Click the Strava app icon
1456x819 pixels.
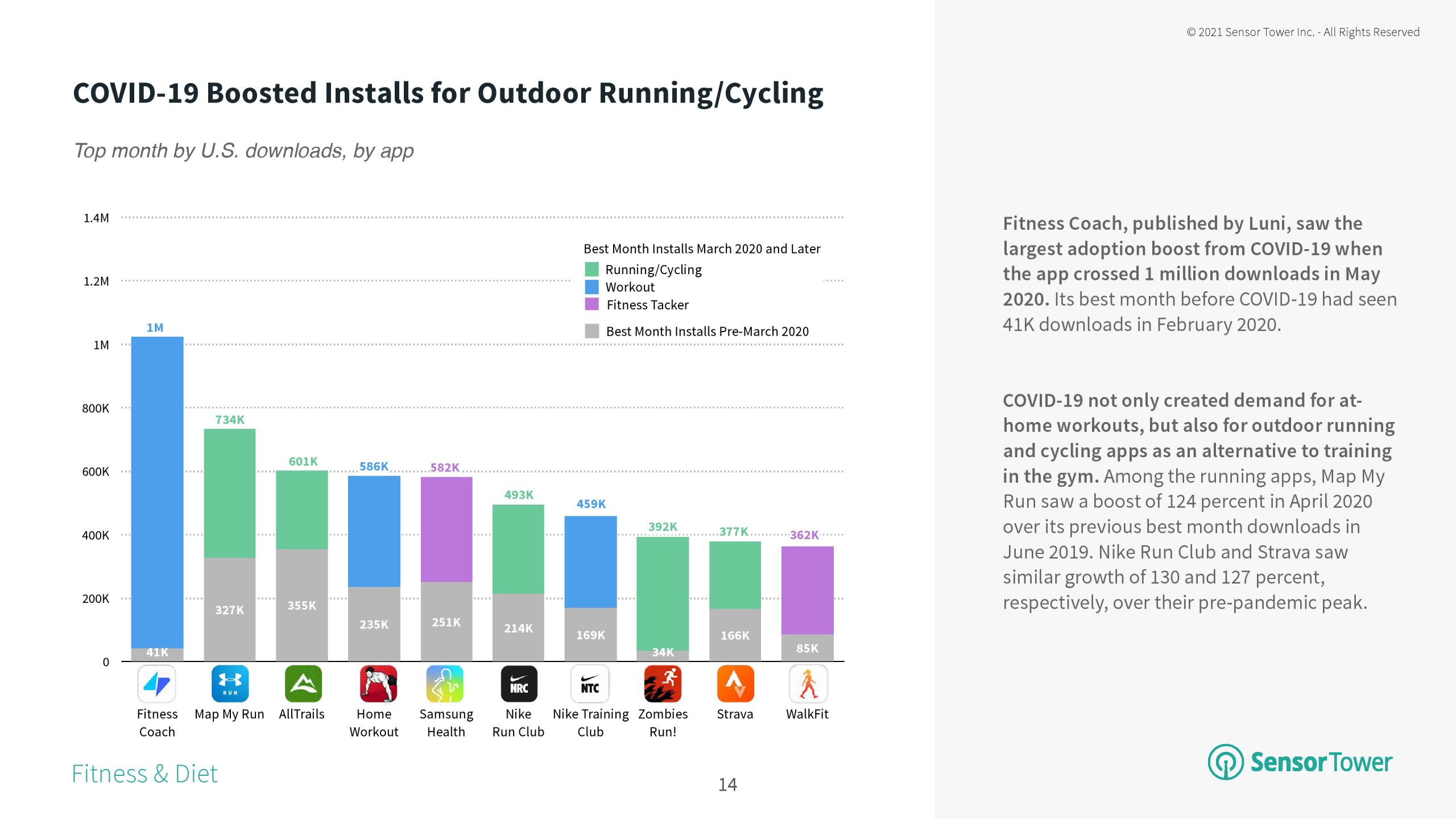point(735,684)
